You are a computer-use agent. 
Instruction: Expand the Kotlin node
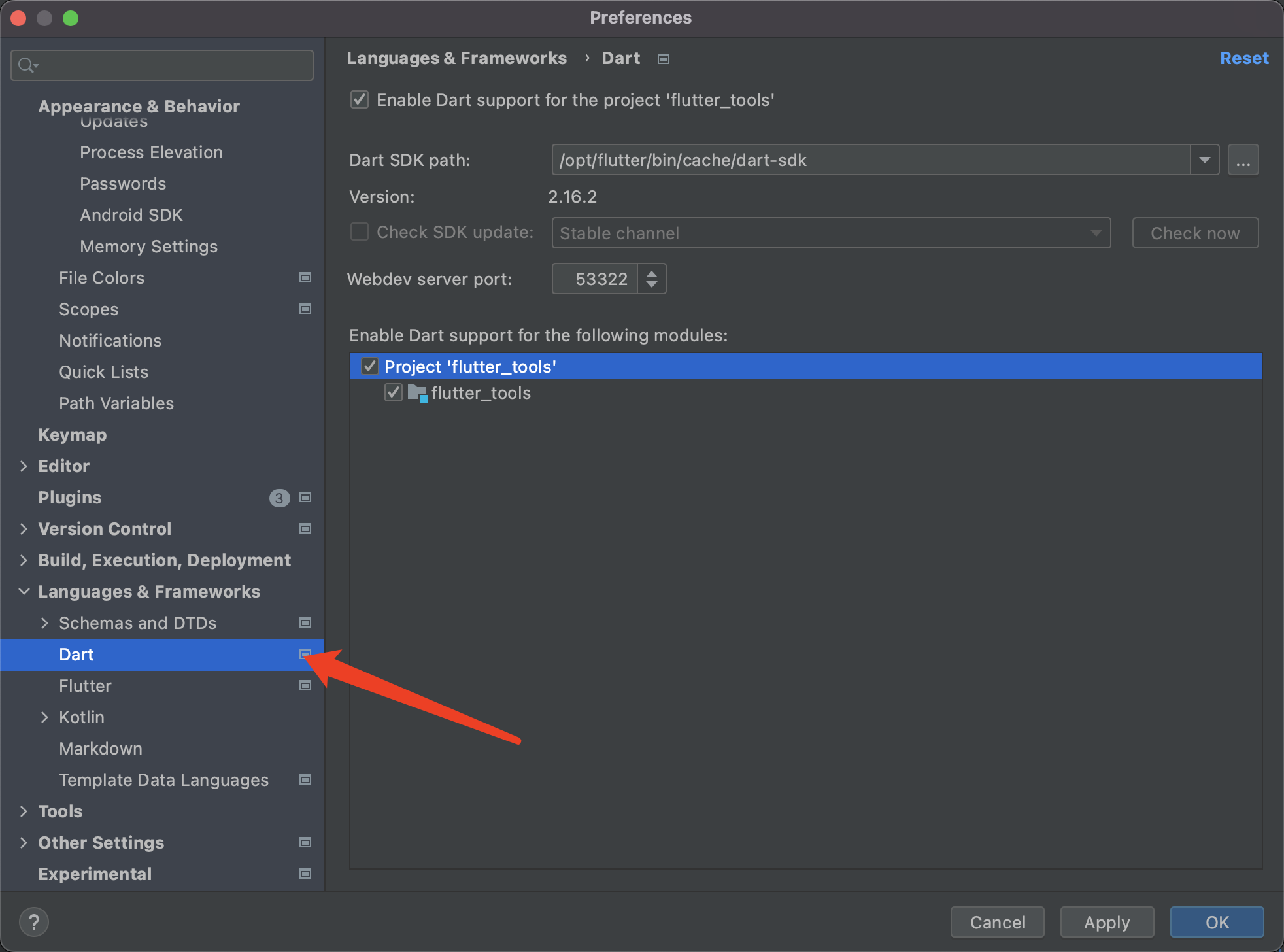tap(44, 717)
